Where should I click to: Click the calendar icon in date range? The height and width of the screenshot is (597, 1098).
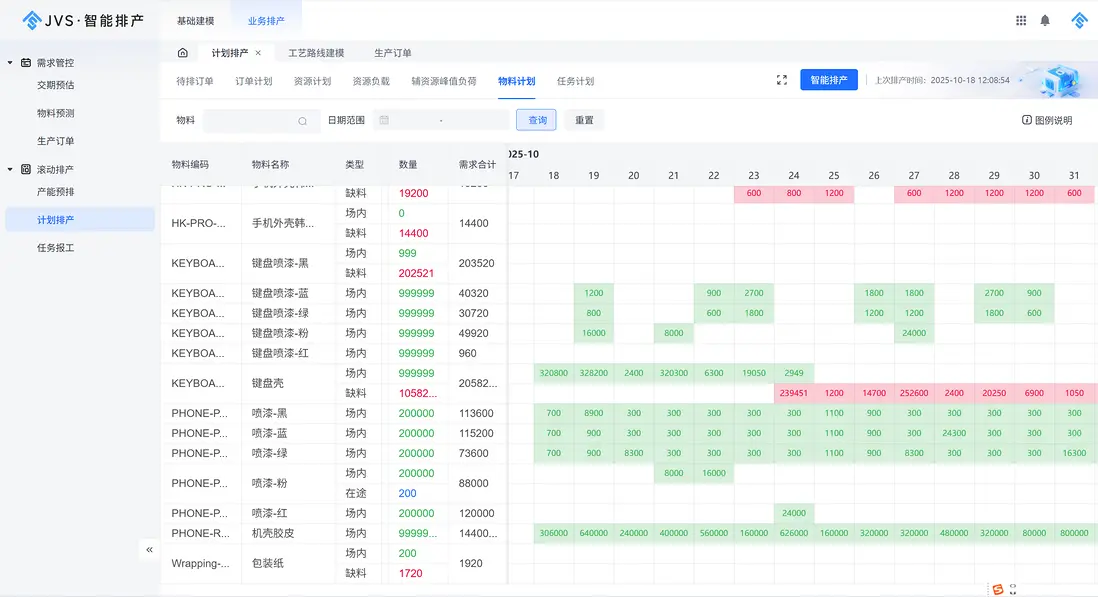click(384, 120)
